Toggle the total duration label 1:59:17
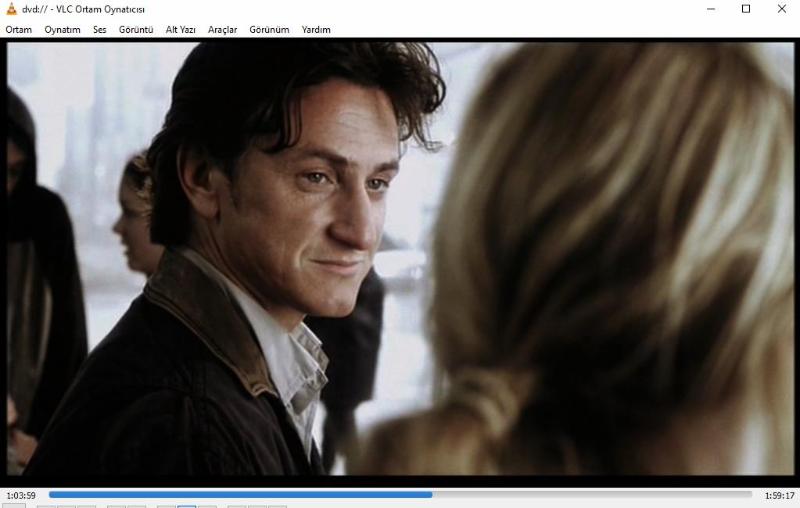The height and width of the screenshot is (508, 800). 779,495
